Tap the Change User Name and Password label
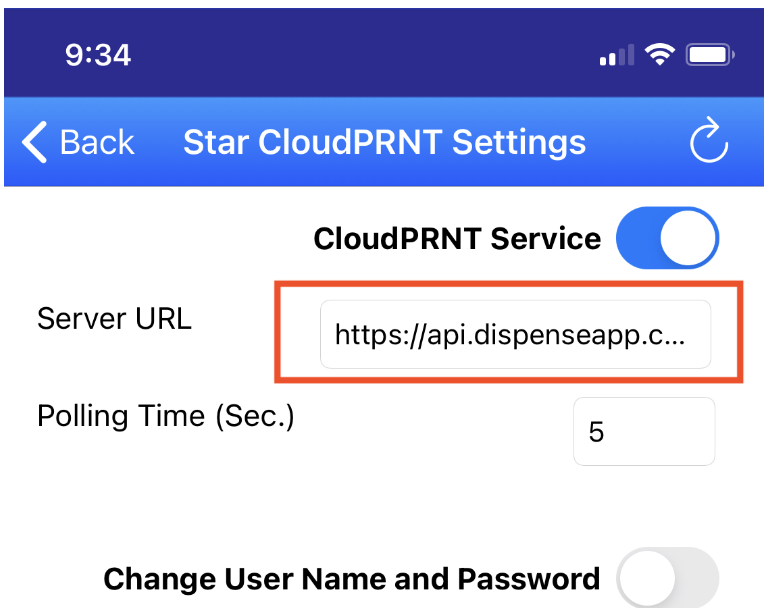Viewport: 770px width, 608px height. pos(352,579)
